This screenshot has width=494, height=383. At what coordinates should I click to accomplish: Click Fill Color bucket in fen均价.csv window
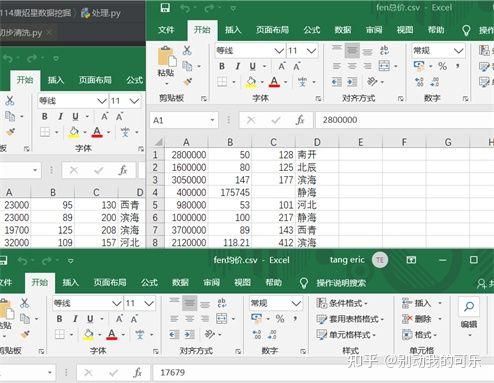88,334
